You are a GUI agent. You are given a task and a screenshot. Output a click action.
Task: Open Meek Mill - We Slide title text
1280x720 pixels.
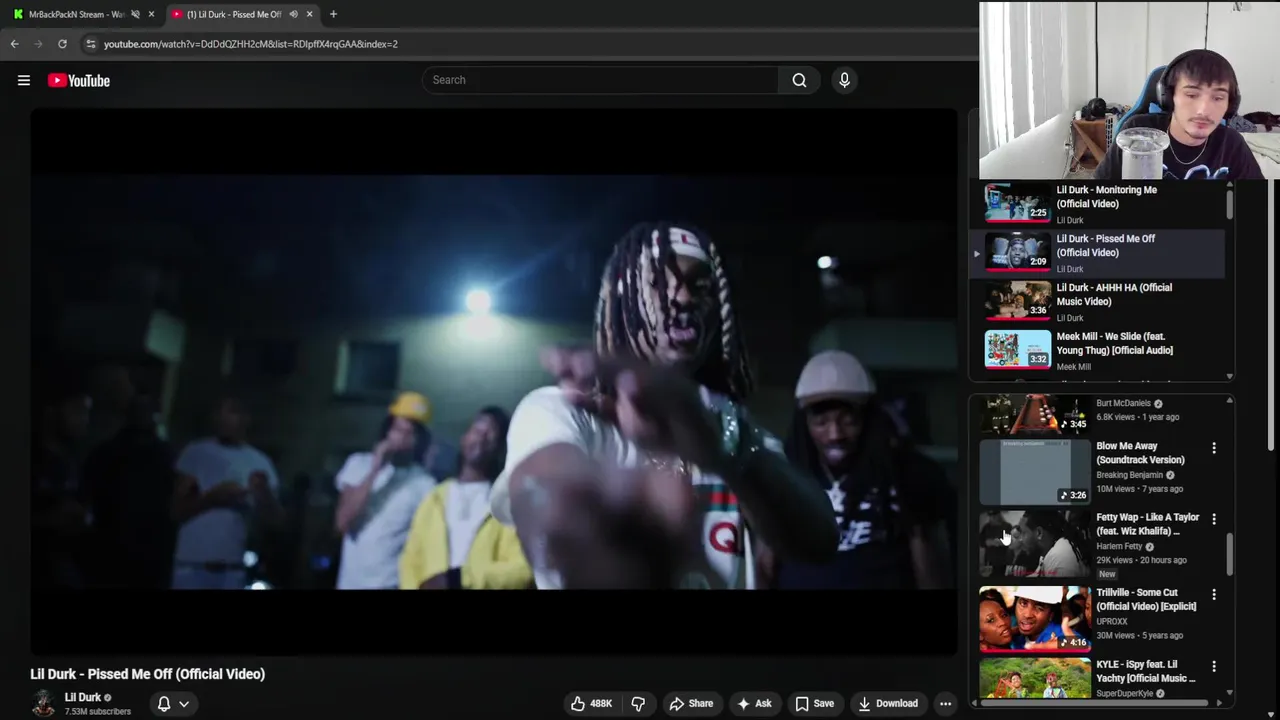1114,343
